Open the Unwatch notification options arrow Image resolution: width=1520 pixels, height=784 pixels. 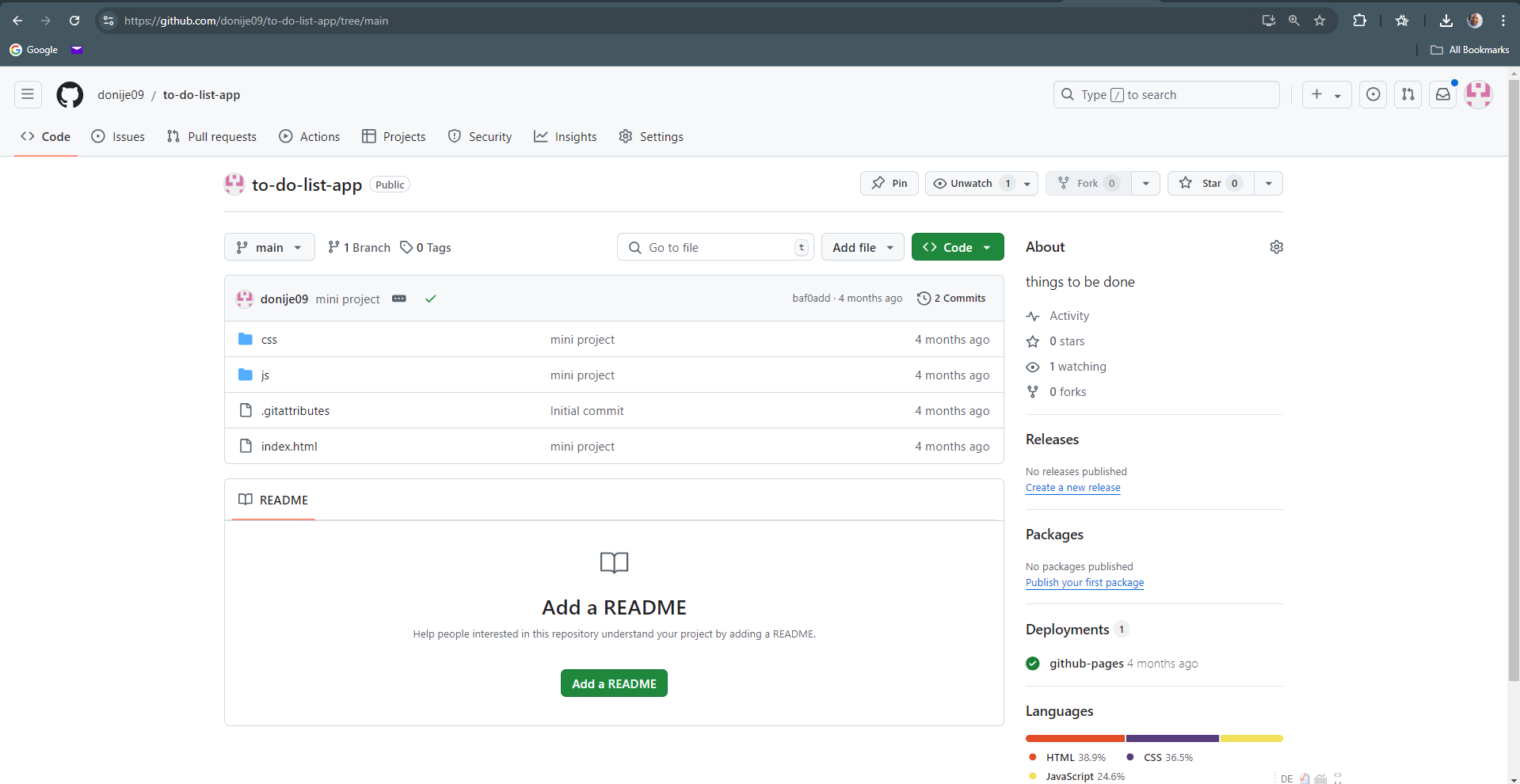pyautogui.click(x=1027, y=184)
